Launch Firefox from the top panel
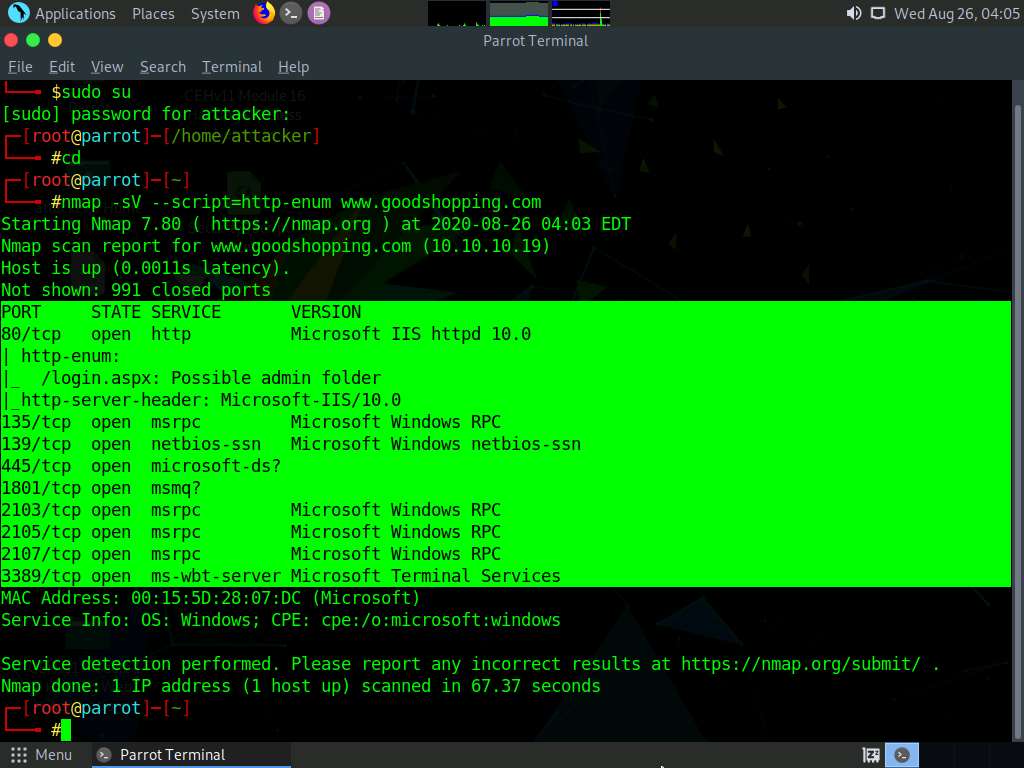Viewport: 1024px width, 768px height. click(x=264, y=13)
